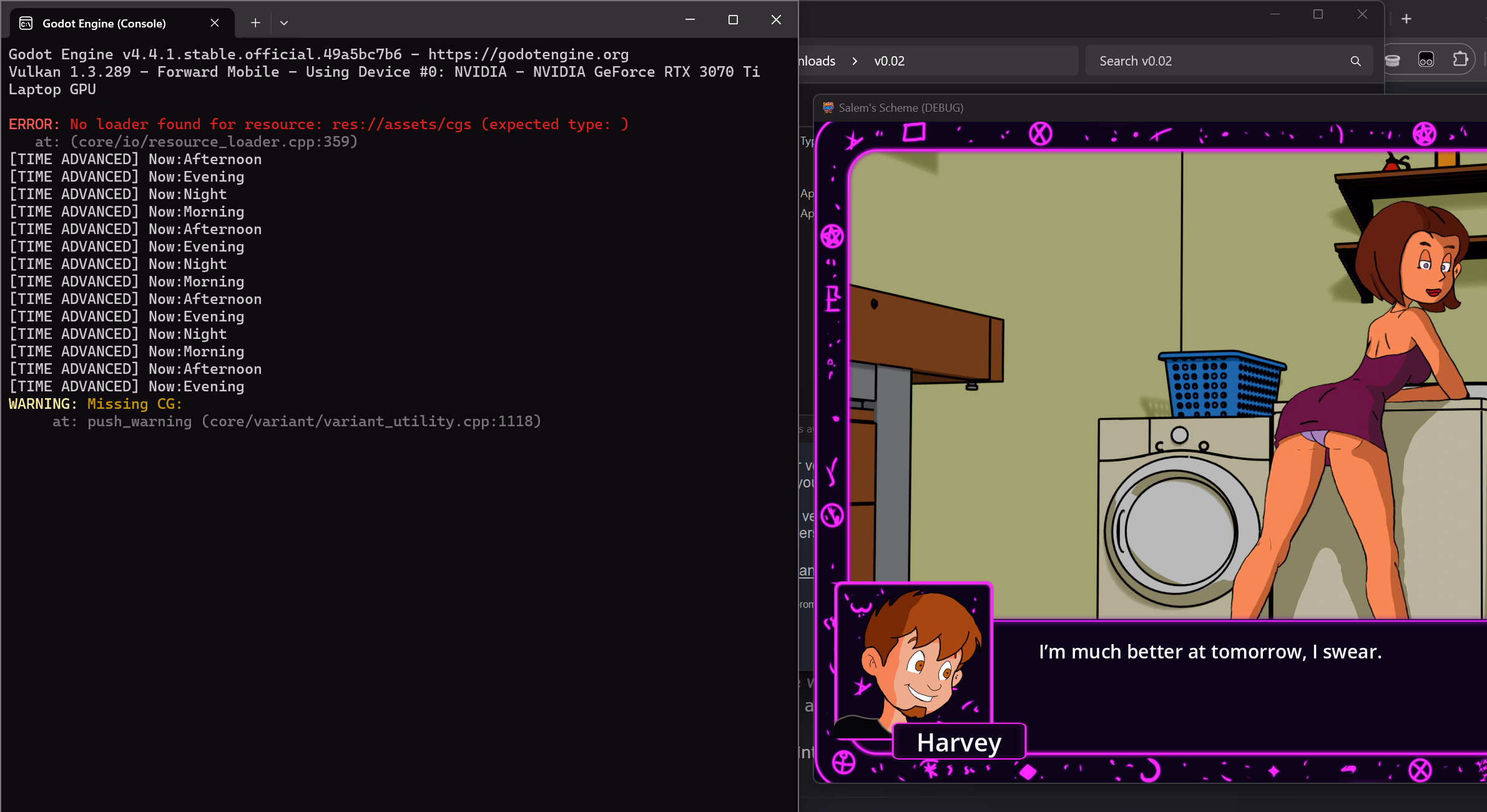Viewport: 1487px width, 812px height.
Task: Expand the breadcrumb chevron before v0.02
Action: 855,61
